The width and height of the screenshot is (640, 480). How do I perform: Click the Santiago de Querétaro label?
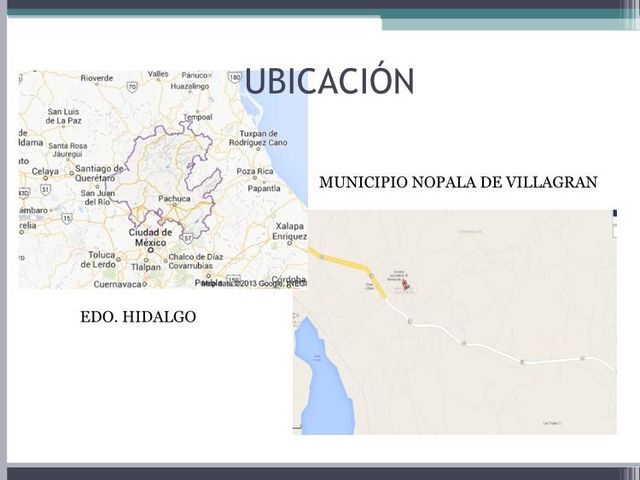pyautogui.click(x=98, y=173)
